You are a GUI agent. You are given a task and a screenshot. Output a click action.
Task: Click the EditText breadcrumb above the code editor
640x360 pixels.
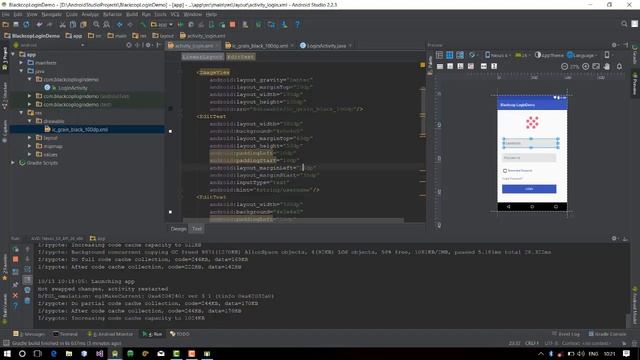coord(240,57)
